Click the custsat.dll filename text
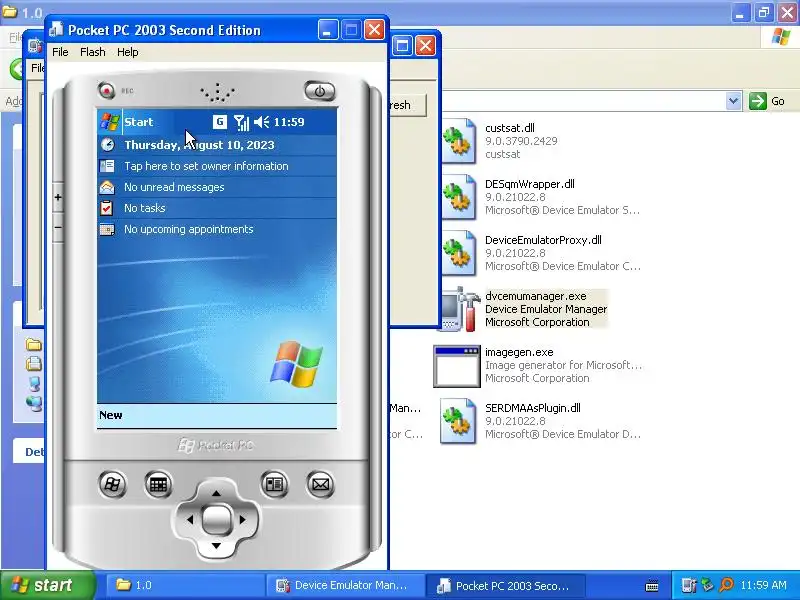This screenshot has width=800, height=600. tap(510, 128)
